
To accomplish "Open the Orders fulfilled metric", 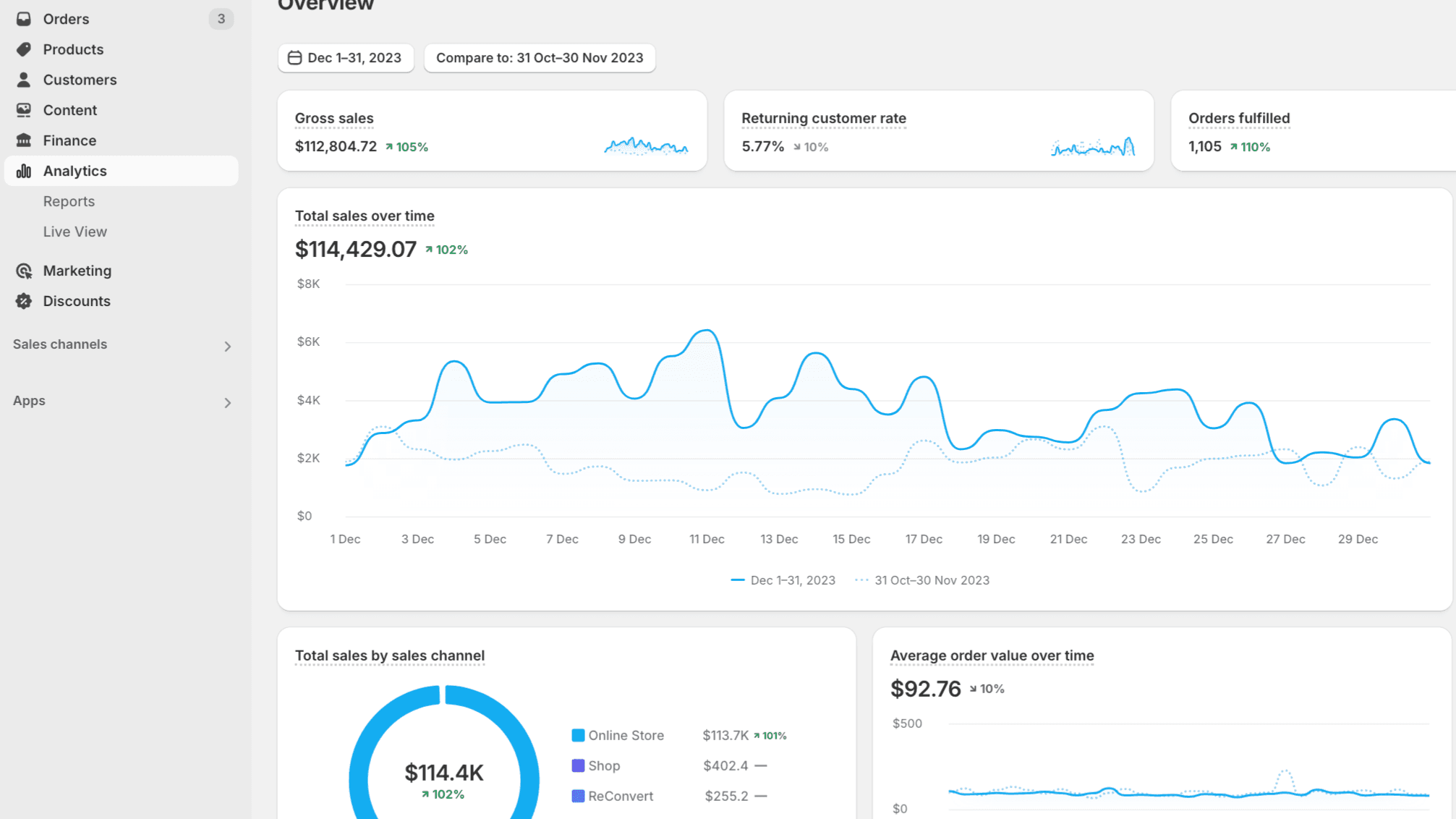I will point(1239,118).
